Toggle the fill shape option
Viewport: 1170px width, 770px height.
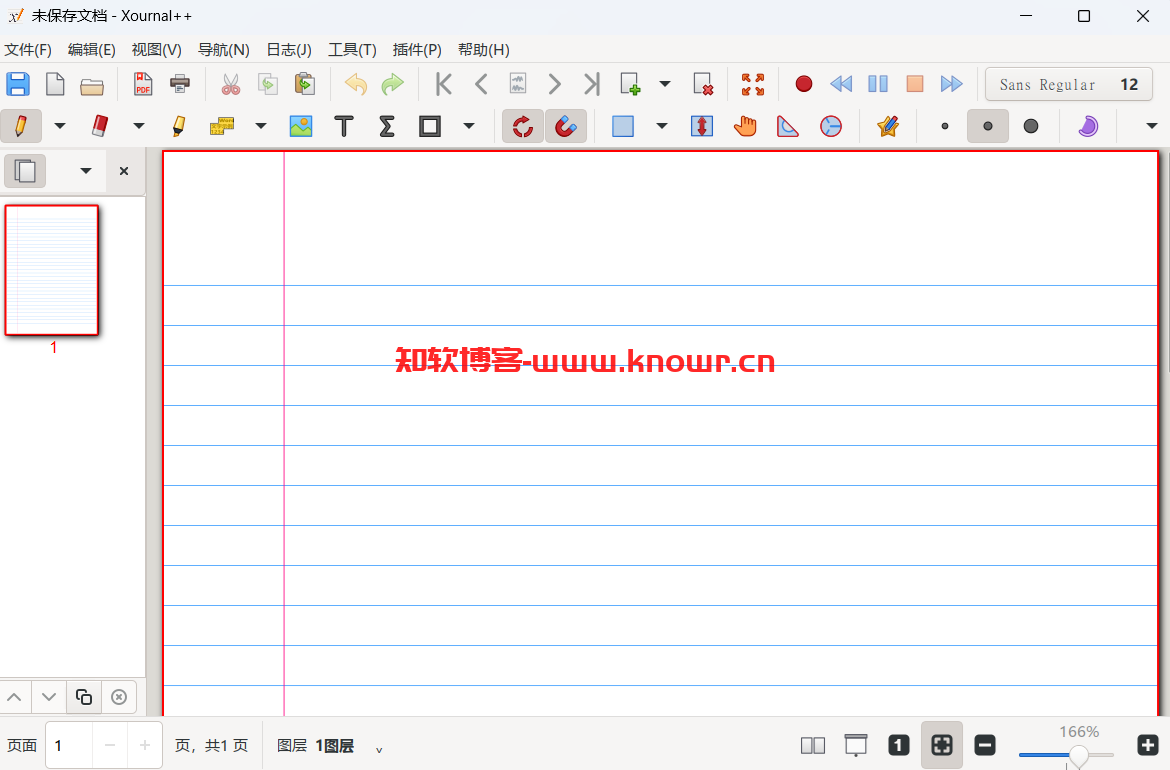pyautogui.click(x=1088, y=126)
